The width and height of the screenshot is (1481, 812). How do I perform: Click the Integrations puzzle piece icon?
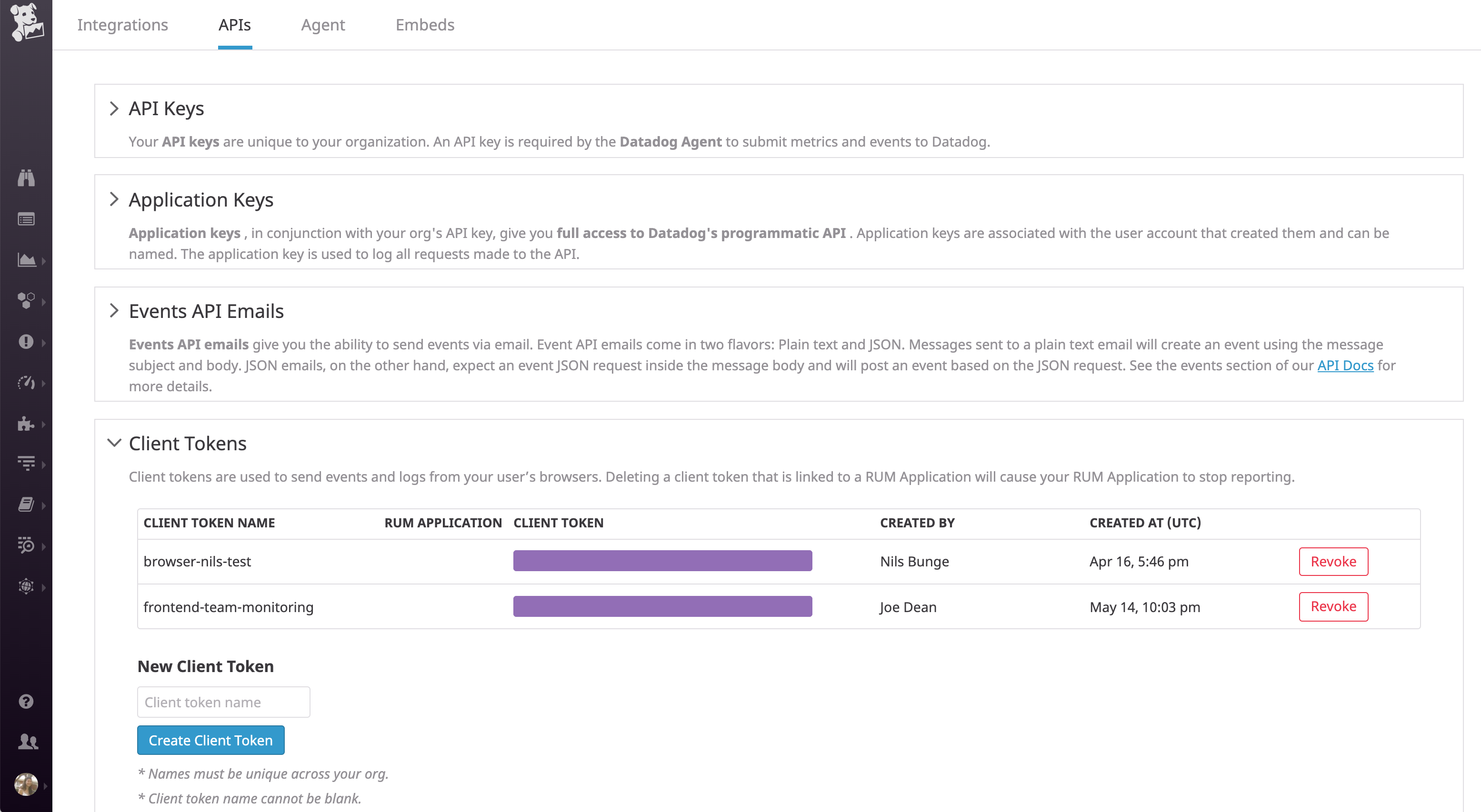click(26, 424)
